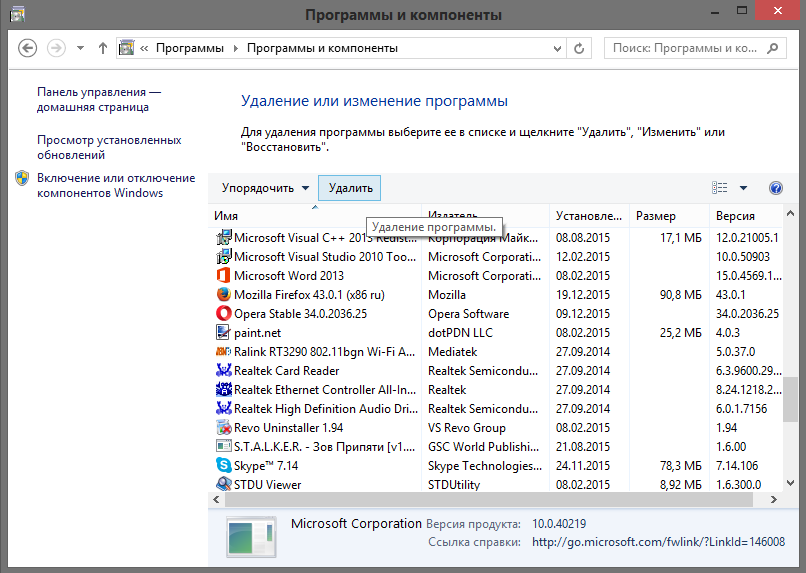Screen dimensions: 806x573
Task: Select the Ralink RT3290 Wi-Fi icon
Action: coord(224,352)
